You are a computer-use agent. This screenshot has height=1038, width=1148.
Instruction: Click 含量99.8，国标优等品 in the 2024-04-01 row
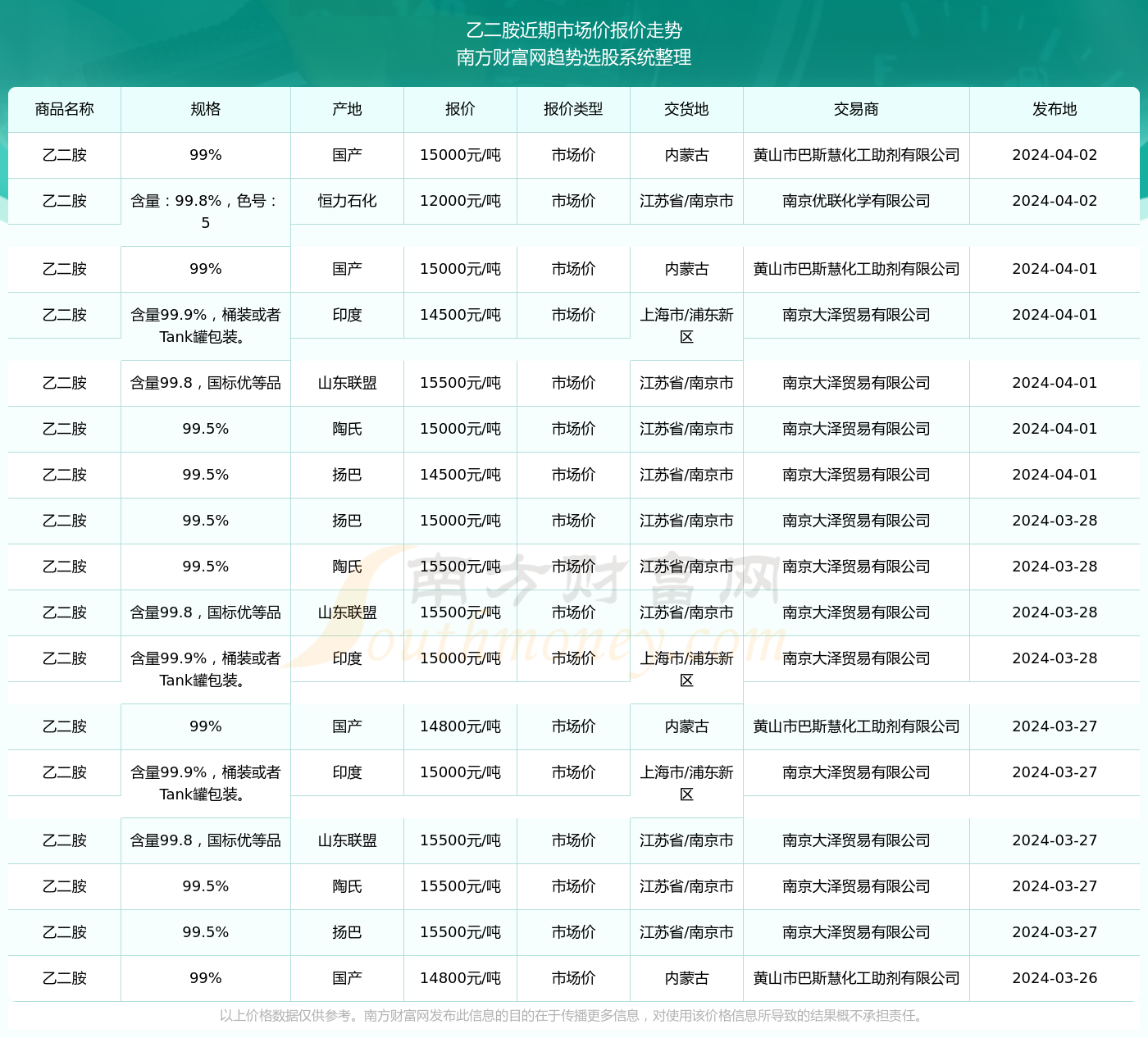pos(206,383)
